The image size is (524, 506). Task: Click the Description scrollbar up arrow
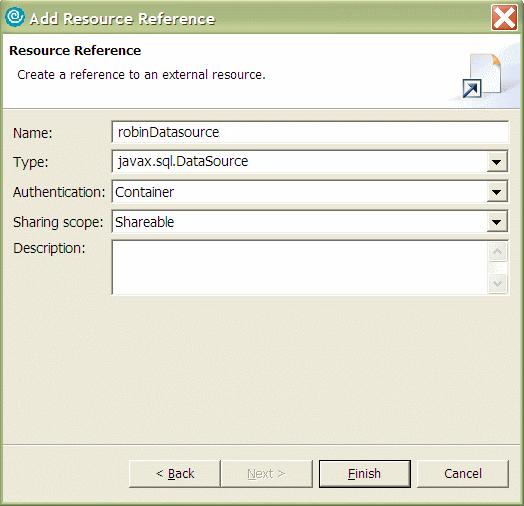pyautogui.click(x=498, y=251)
